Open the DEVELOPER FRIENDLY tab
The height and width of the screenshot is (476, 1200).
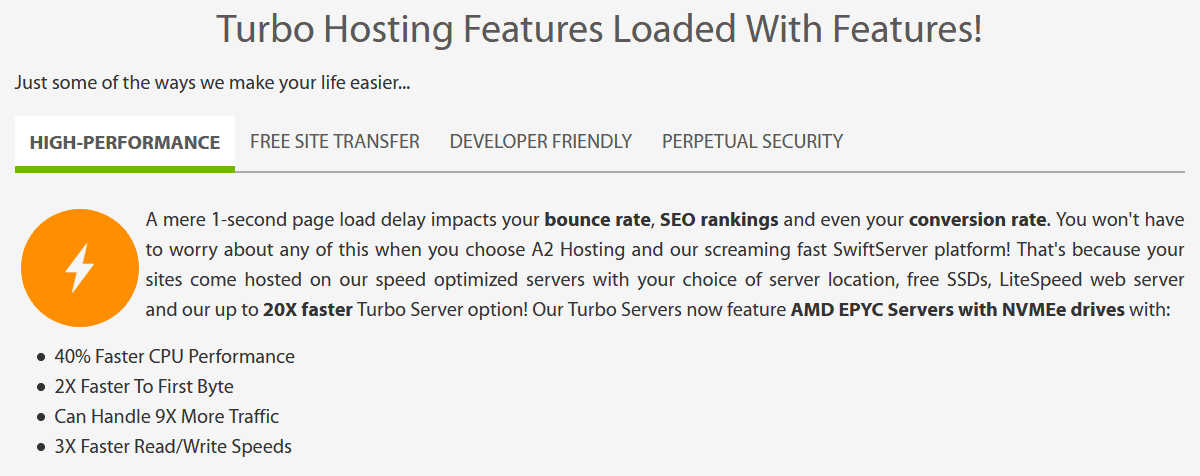coord(541,141)
